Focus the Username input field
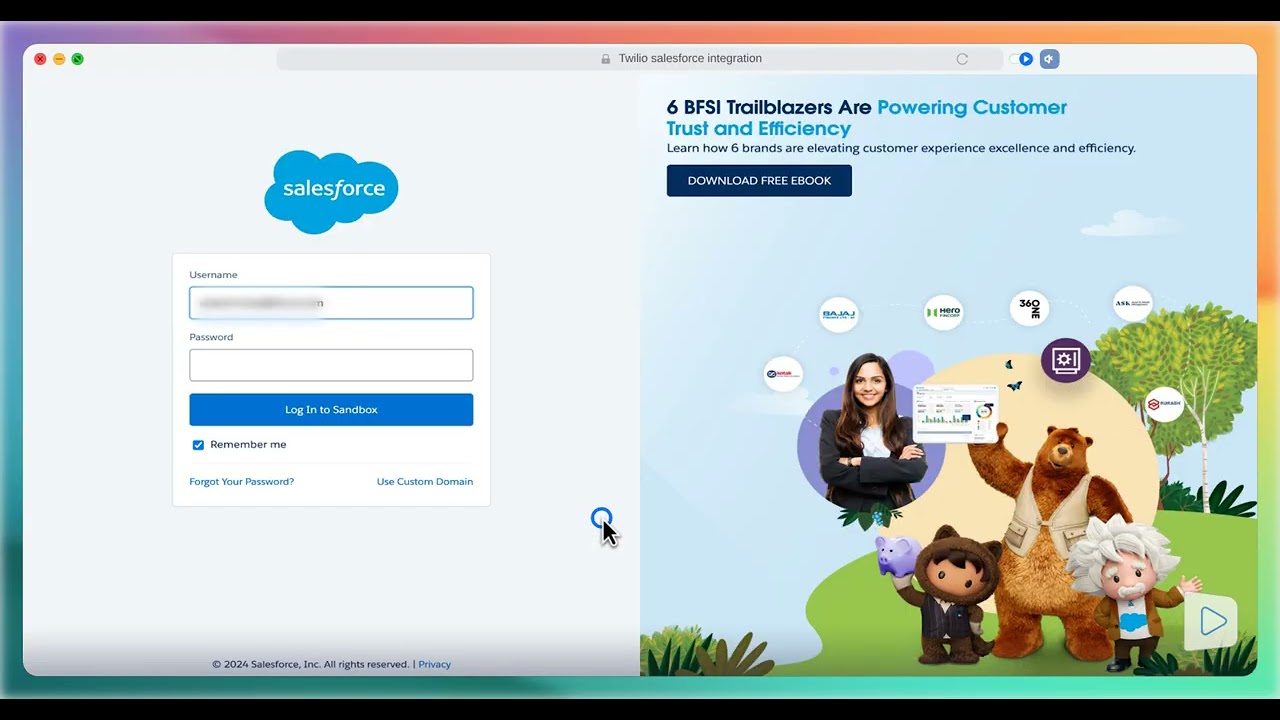The height and width of the screenshot is (720, 1280). [x=331, y=303]
